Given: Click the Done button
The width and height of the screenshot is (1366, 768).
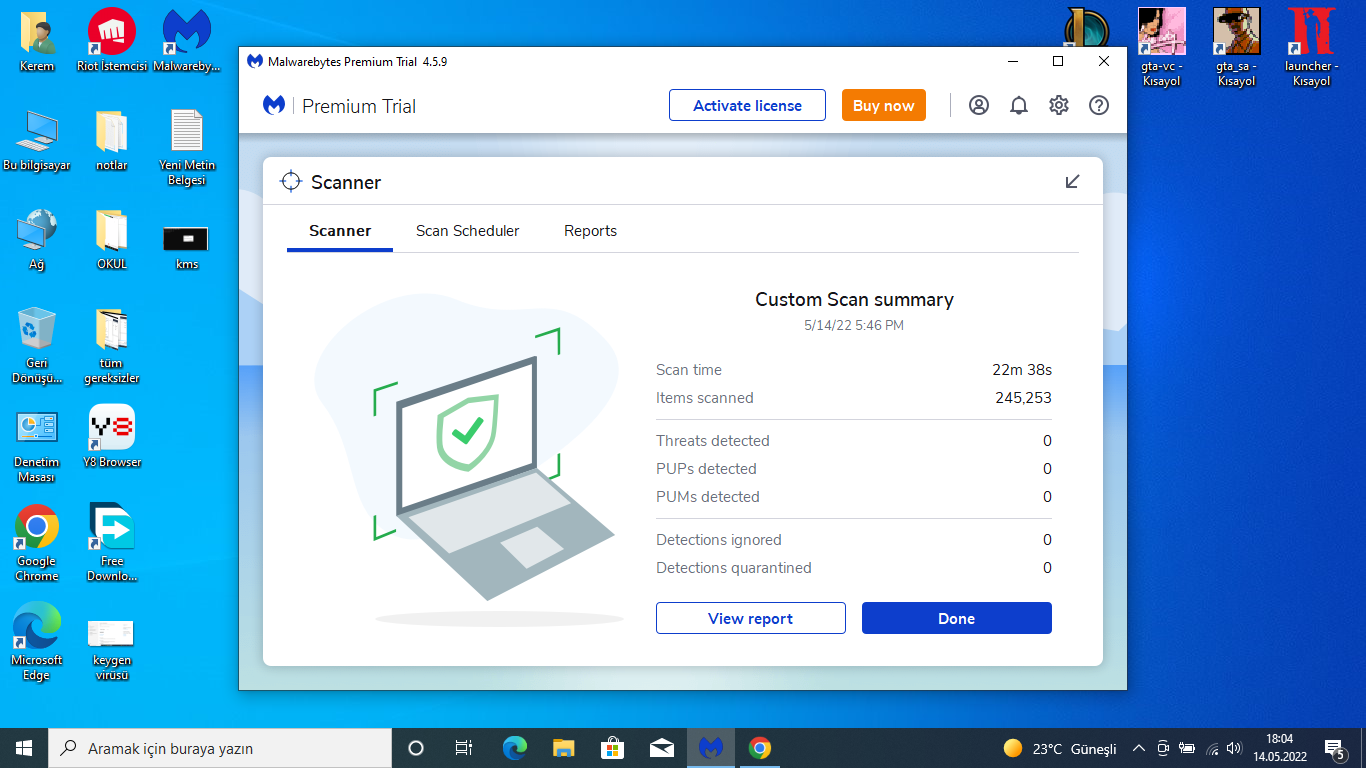Looking at the screenshot, I should click(x=957, y=618).
